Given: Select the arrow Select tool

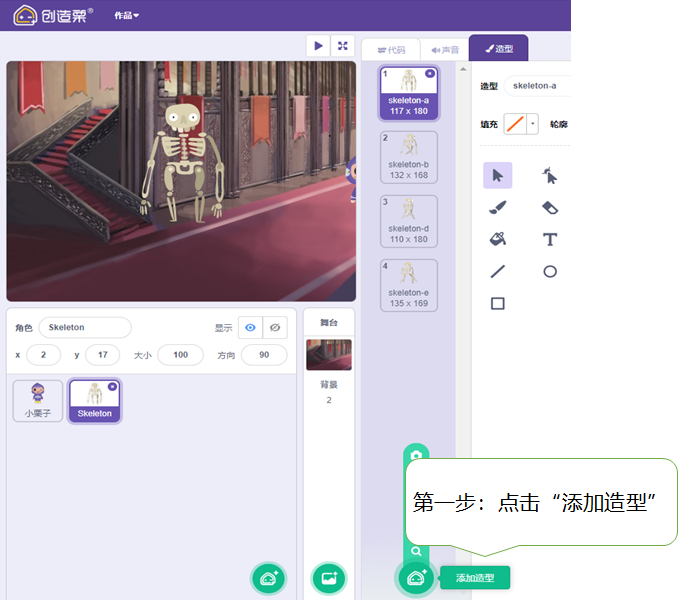Looking at the screenshot, I should [498, 175].
